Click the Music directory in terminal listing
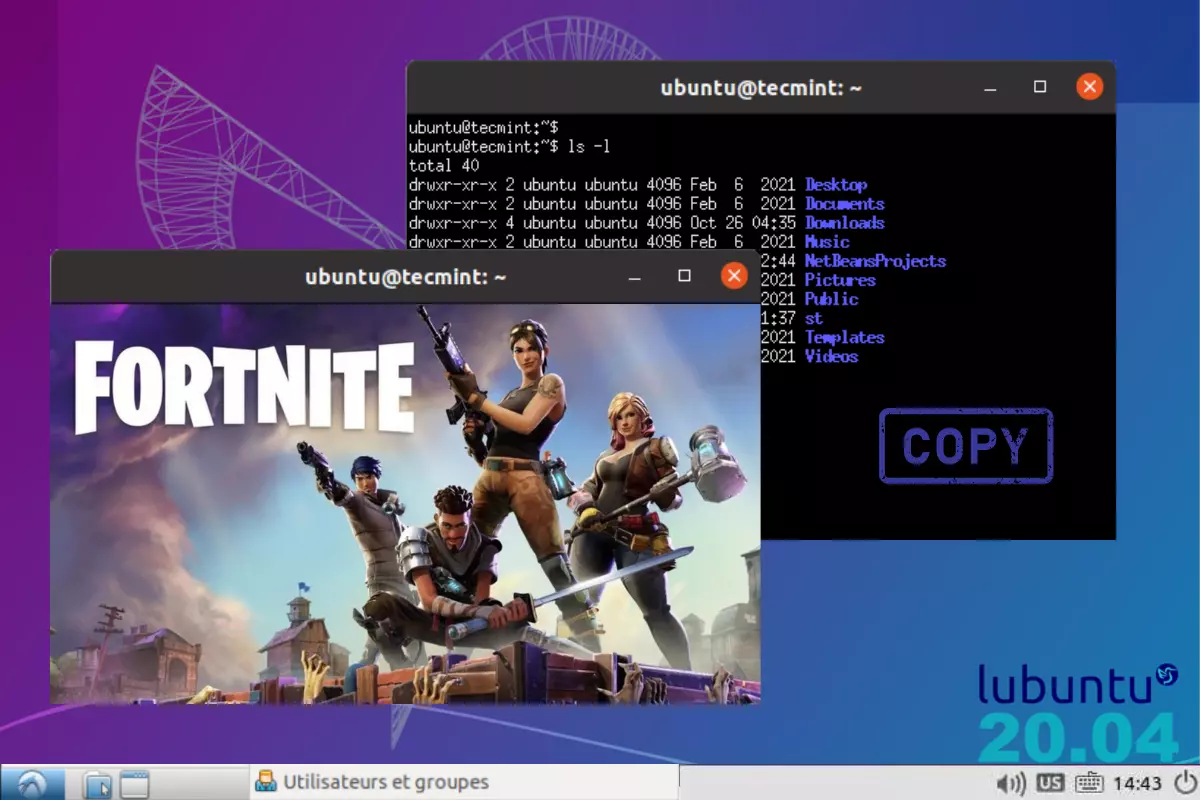Viewport: 1200px width, 800px height. [x=827, y=242]
